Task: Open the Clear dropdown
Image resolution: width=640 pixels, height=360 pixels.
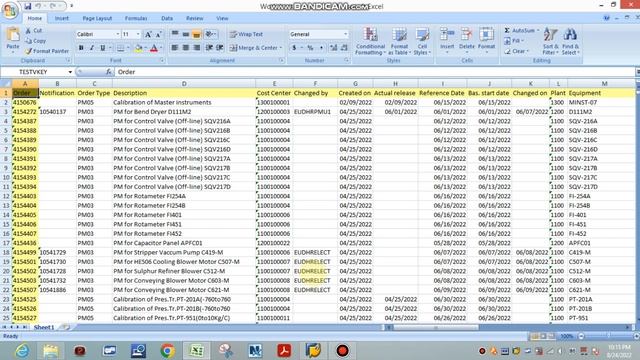Action: 516,51
